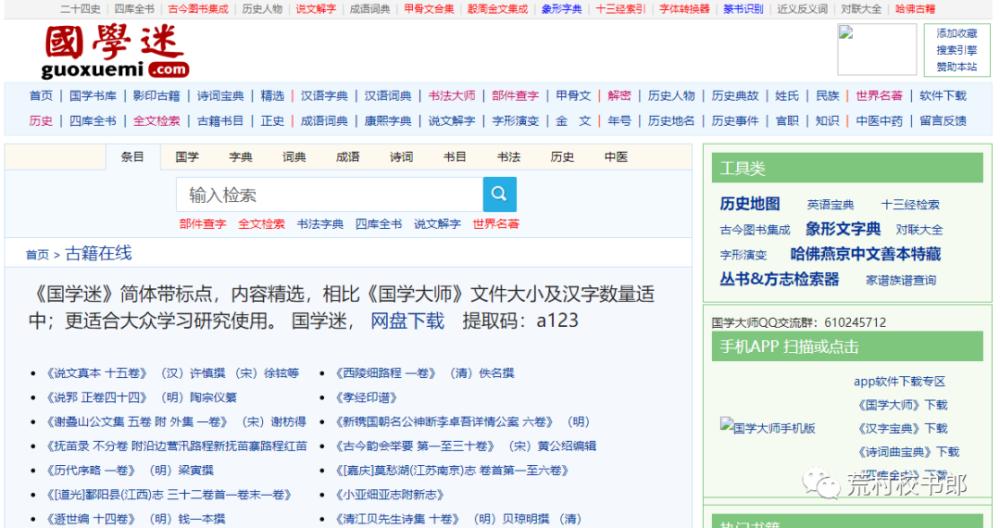Image resolution: width=1000 pixels, height=528 pixels.
Task: Click the 添加收藏 link
Action: click(x=957, y=33)
